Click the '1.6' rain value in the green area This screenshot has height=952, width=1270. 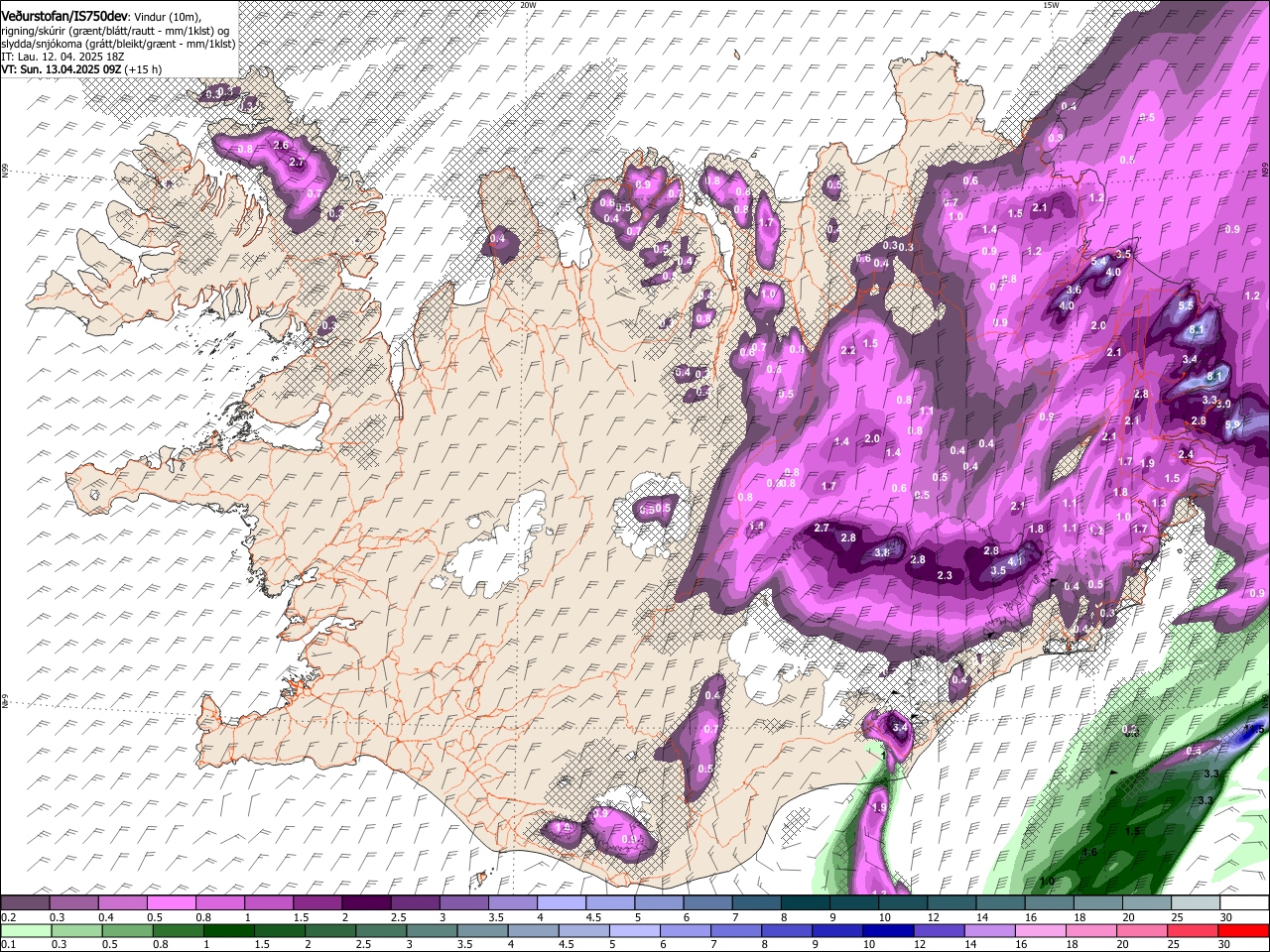coord(1089,853)
